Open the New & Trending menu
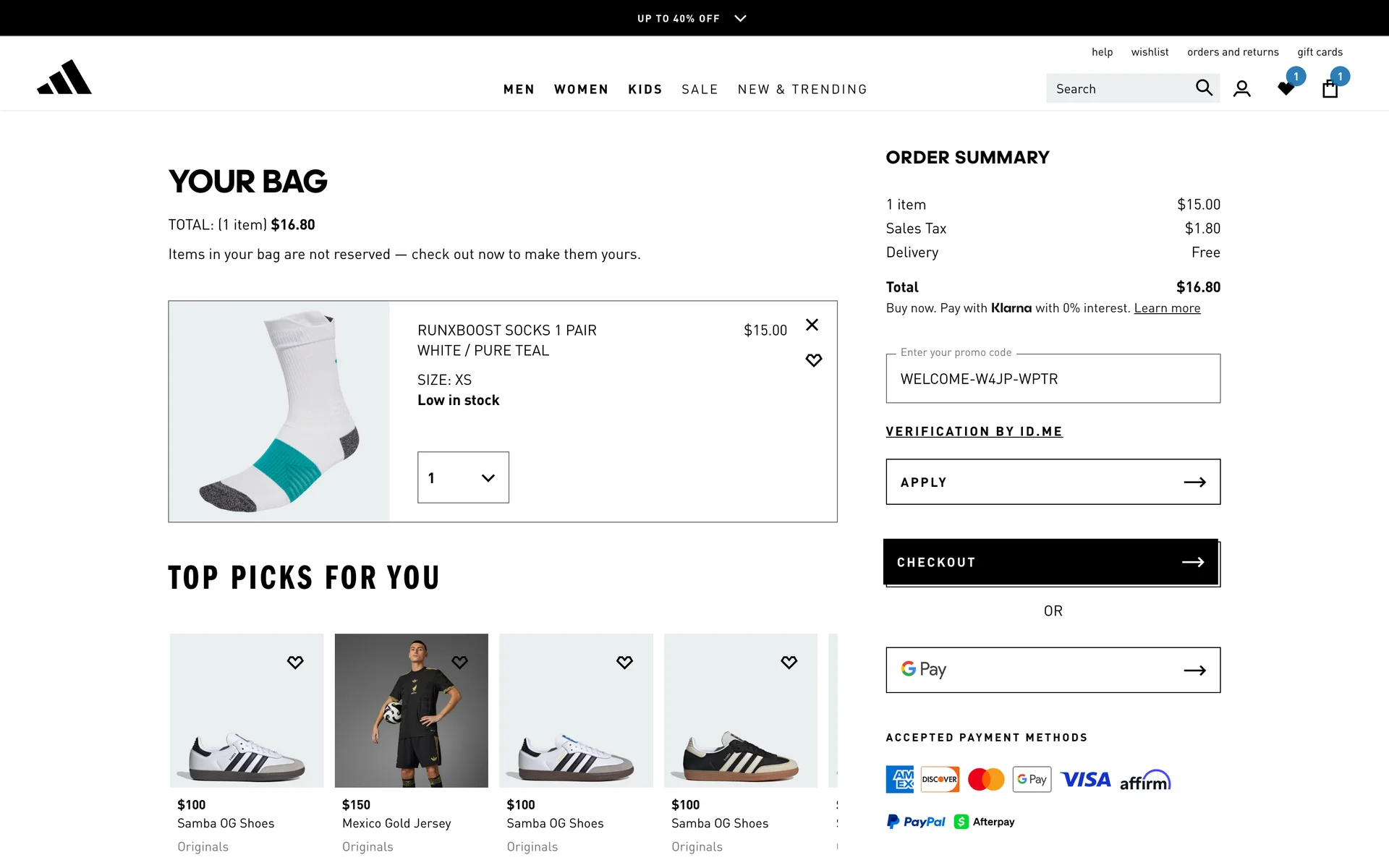 tap(802, 89)
